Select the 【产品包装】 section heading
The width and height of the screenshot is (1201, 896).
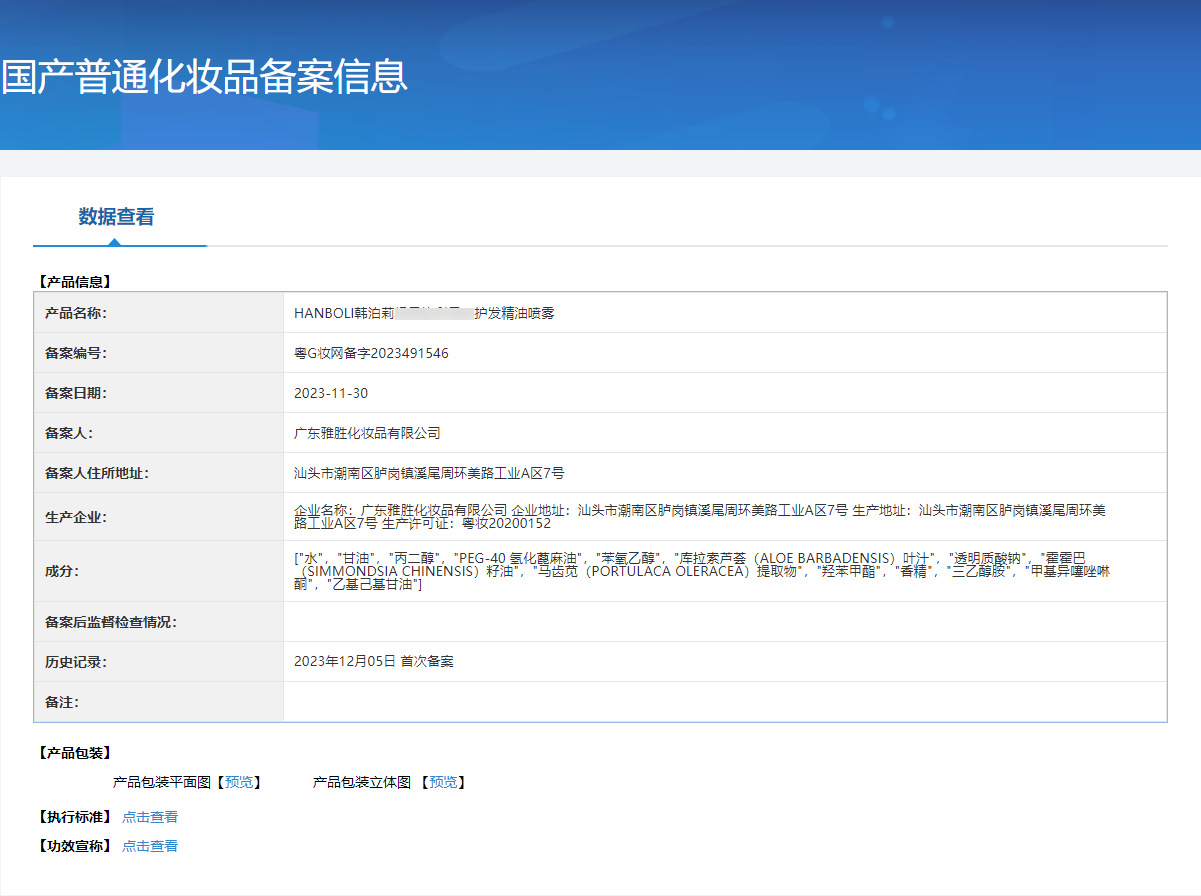pos(74,753)
